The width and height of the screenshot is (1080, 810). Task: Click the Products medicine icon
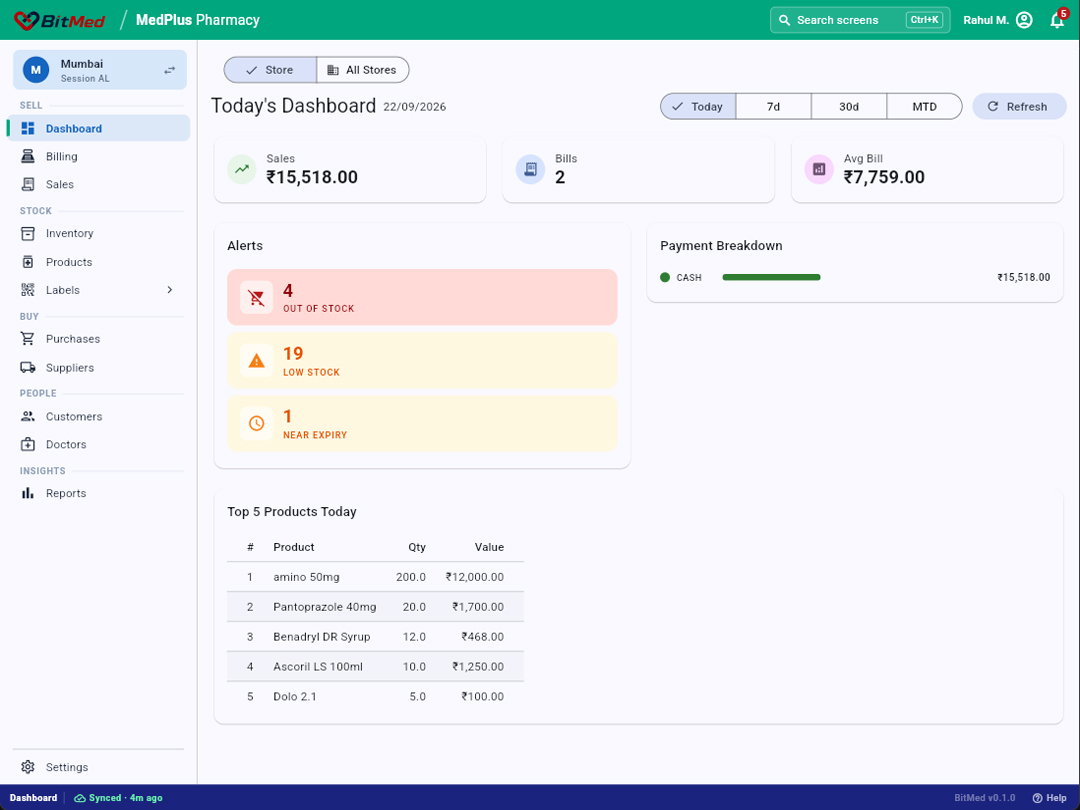pos(28,262)
